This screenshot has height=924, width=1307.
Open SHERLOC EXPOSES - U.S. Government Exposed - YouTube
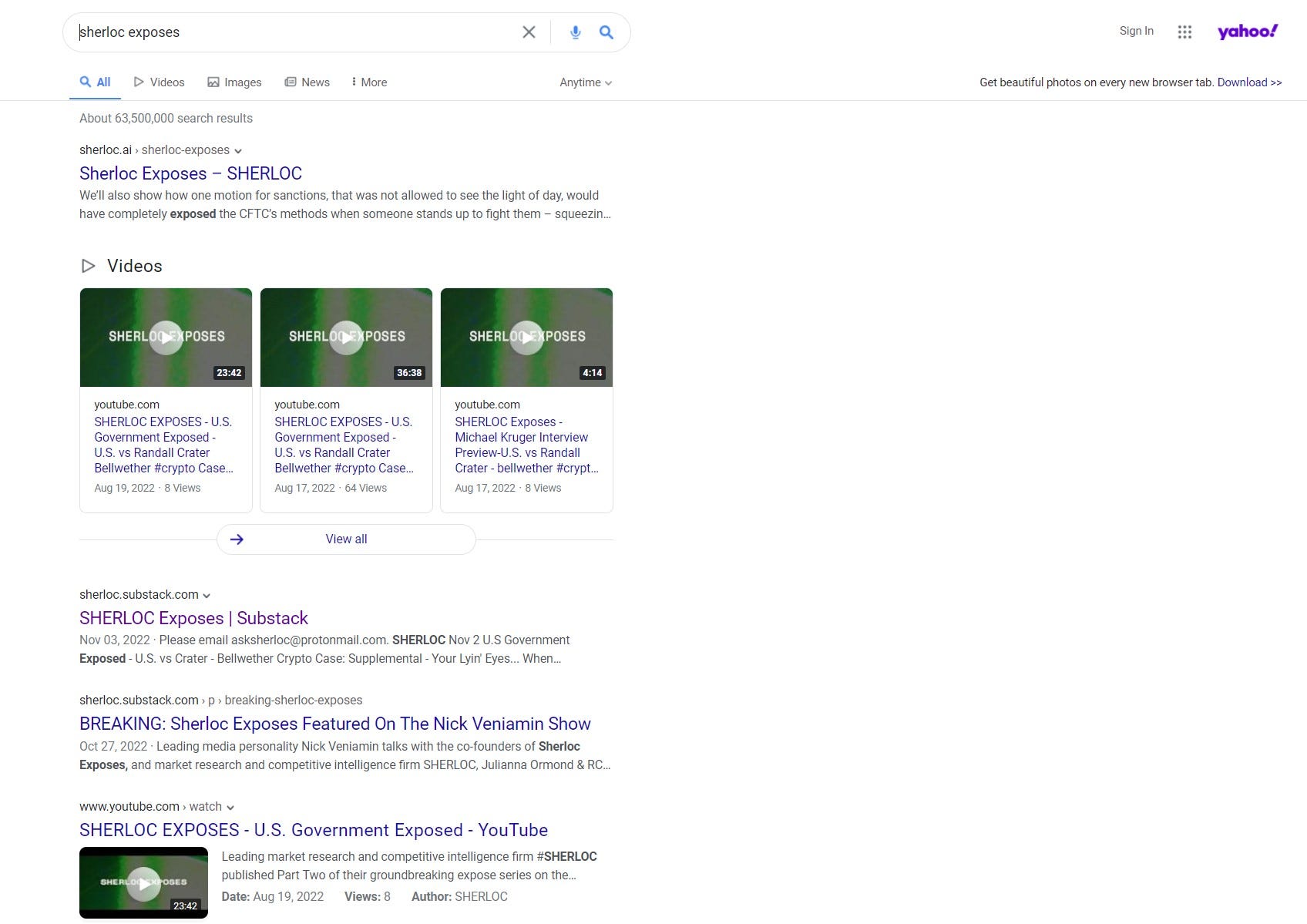314,830
